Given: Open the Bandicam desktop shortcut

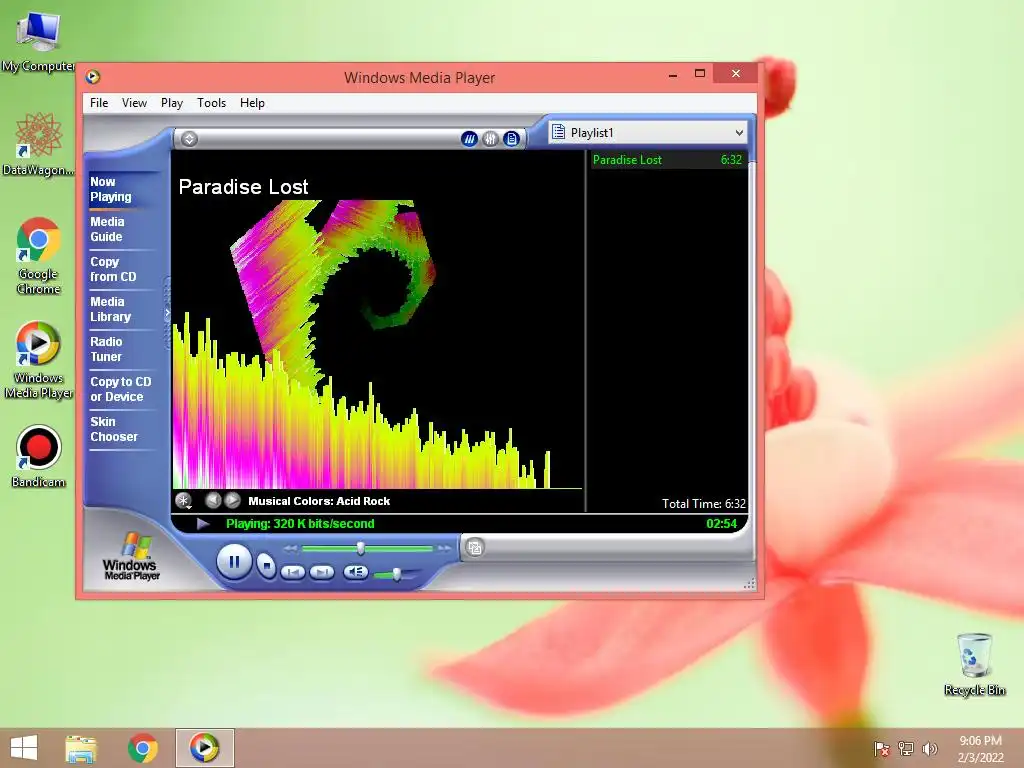Looking at the screenshot, I should pos(39,456).
